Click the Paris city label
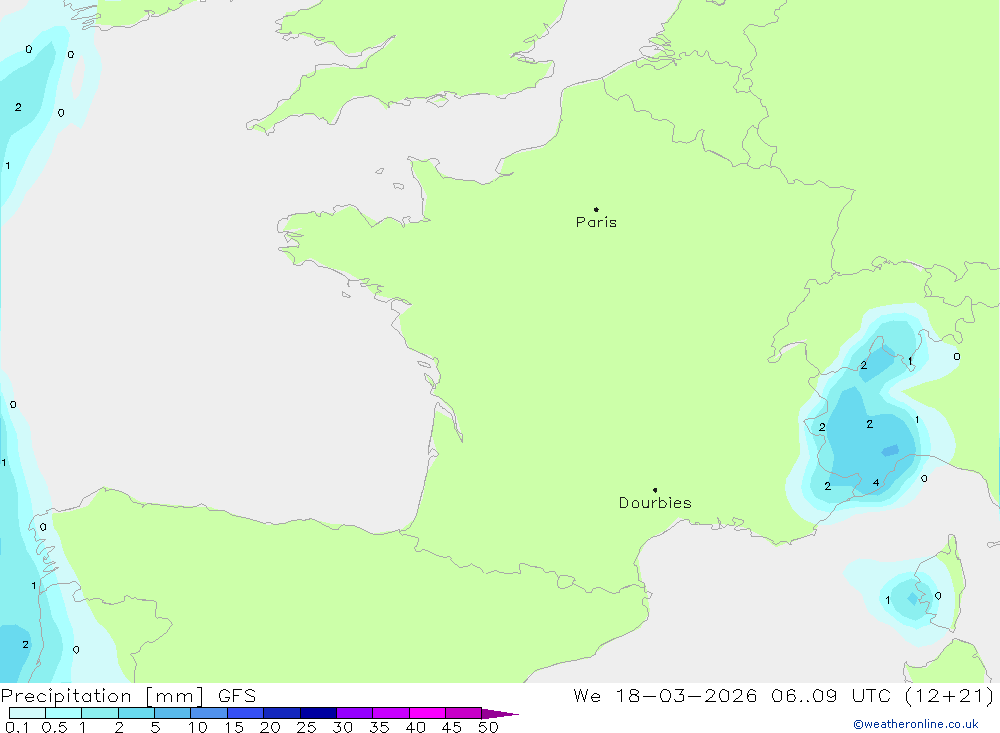This screenshot has width=1000, height=733. pyautogui.click(x=596, y=222)
